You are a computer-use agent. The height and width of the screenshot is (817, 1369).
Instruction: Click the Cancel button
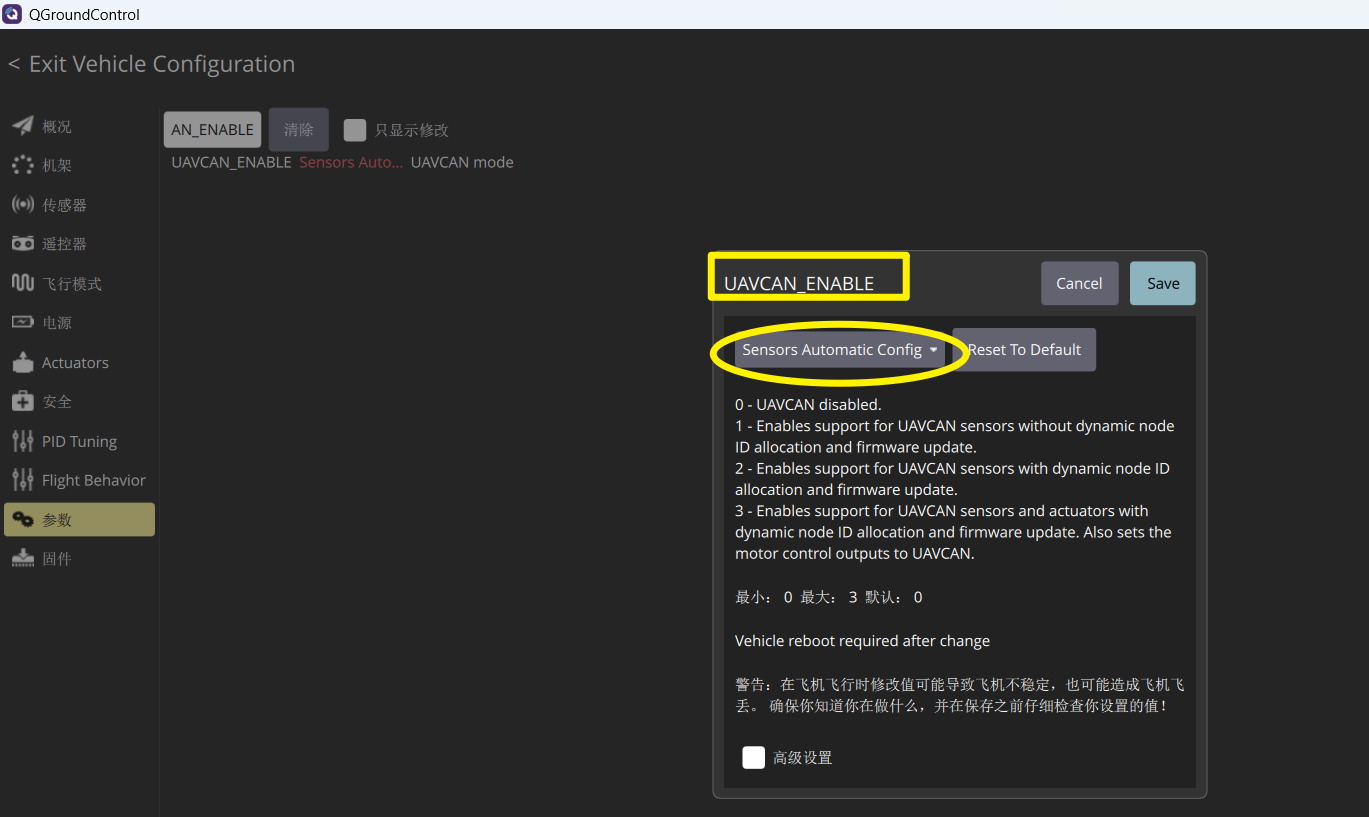point(1079,283)
